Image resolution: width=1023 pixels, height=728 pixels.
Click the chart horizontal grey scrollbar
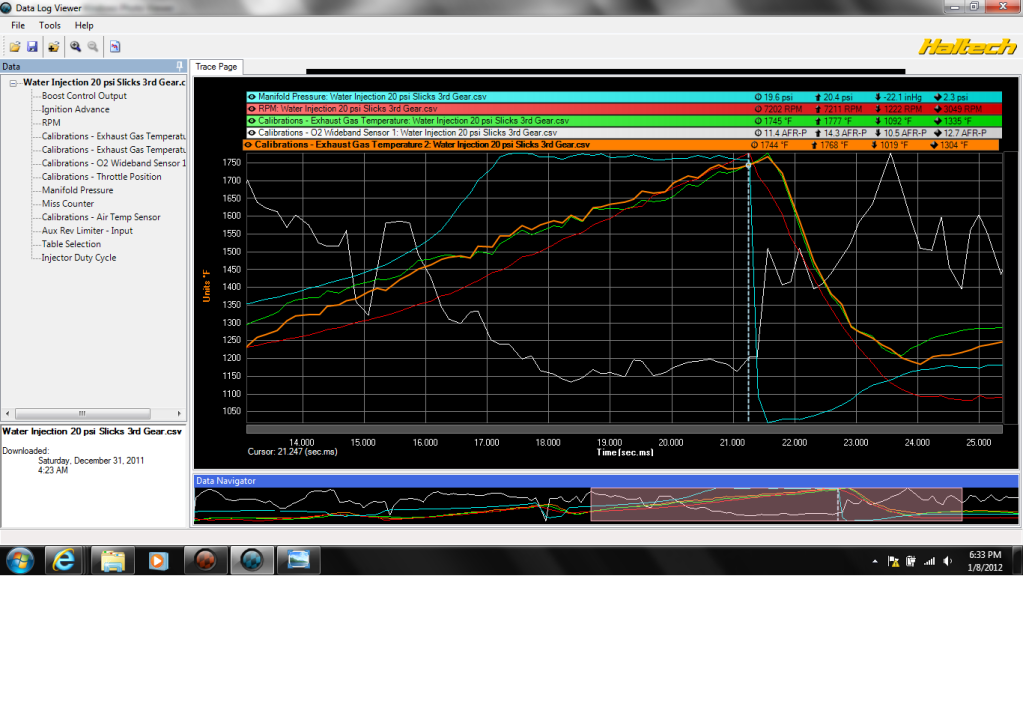click(x=624, y=429)
